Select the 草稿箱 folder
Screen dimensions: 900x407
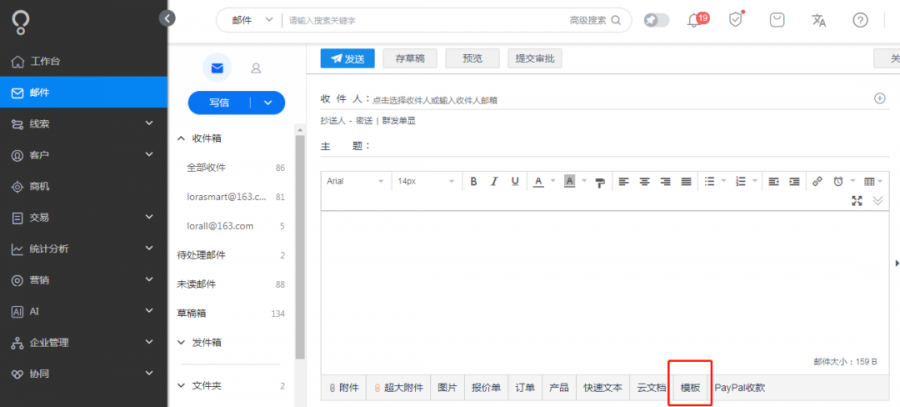click(231, 313)
